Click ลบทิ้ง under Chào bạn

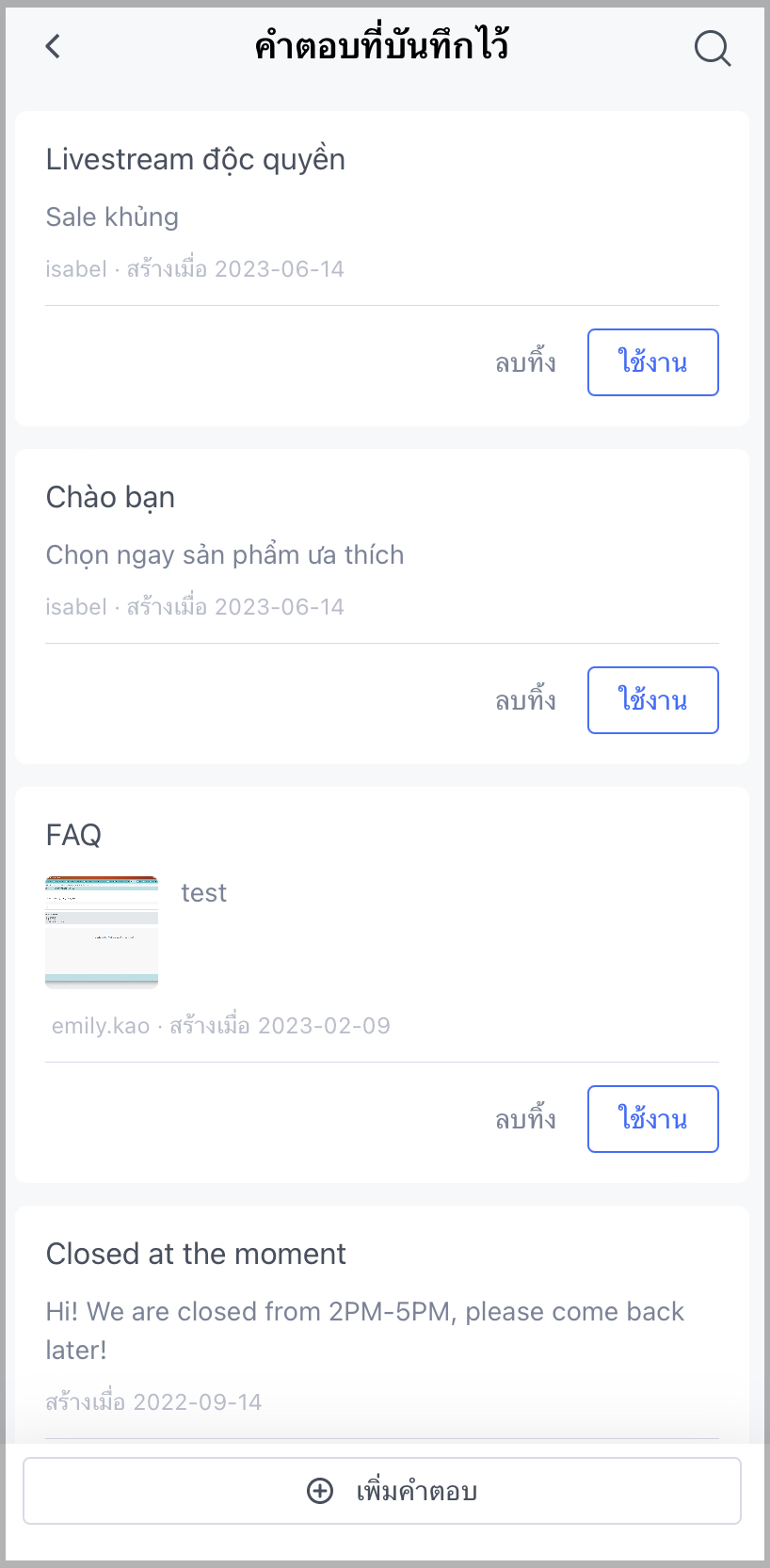(524, 700)
